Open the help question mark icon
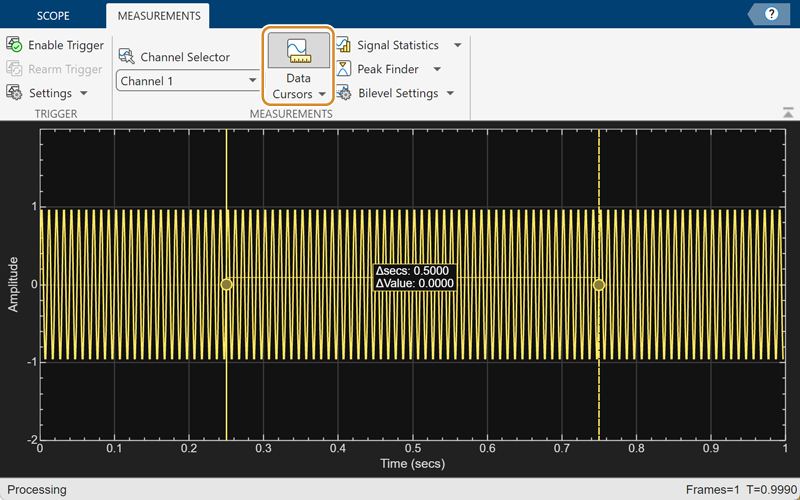 (x=771, y=14)
